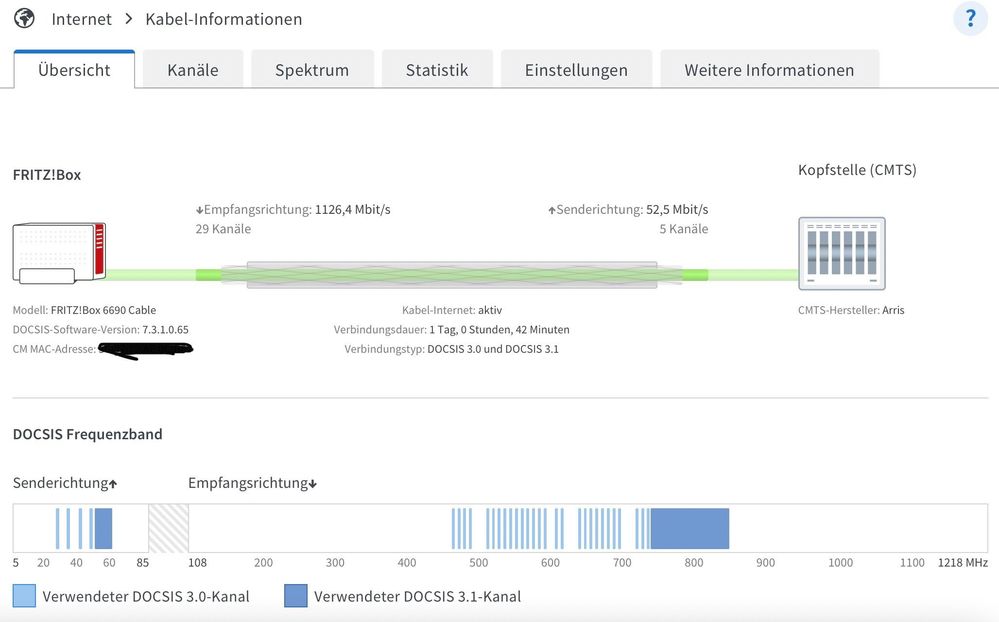Click the breadcrumb chevron after Internet
The height and width of the screenshot is (622, 999).
pos(129,19)
